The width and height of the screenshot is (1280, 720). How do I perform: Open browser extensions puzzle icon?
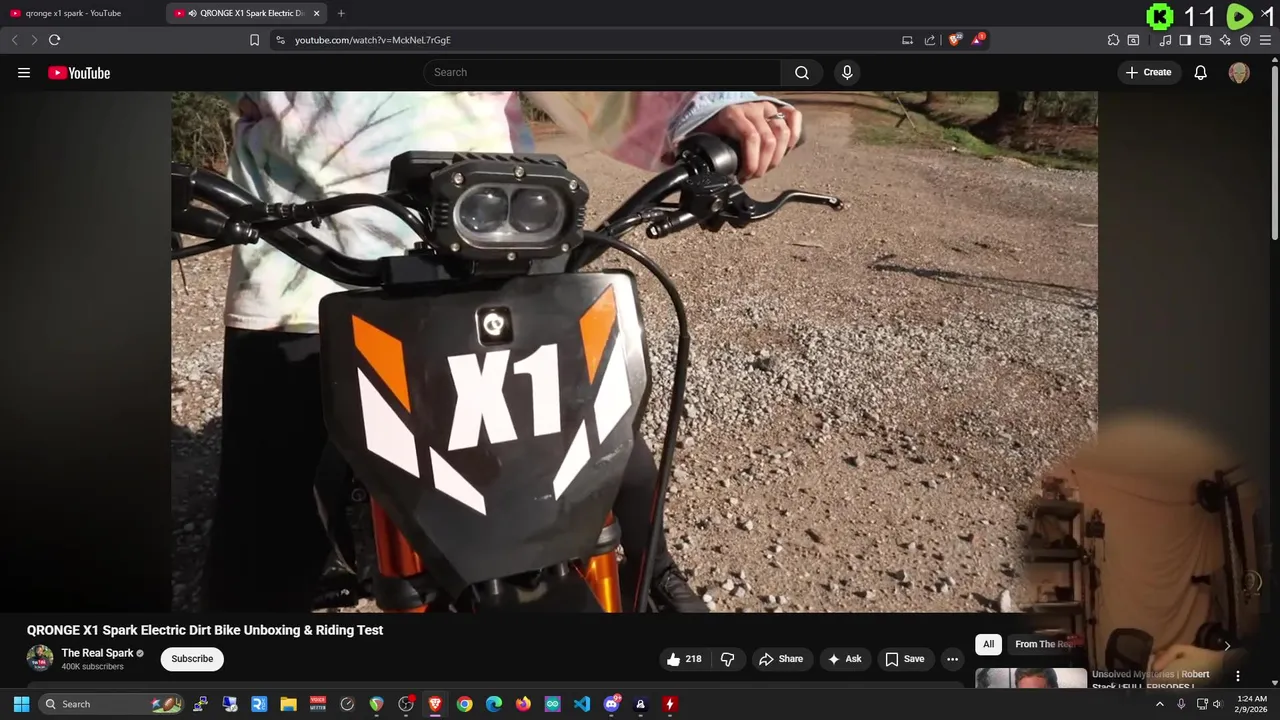pyautogui.click(x=1113, y=40)
